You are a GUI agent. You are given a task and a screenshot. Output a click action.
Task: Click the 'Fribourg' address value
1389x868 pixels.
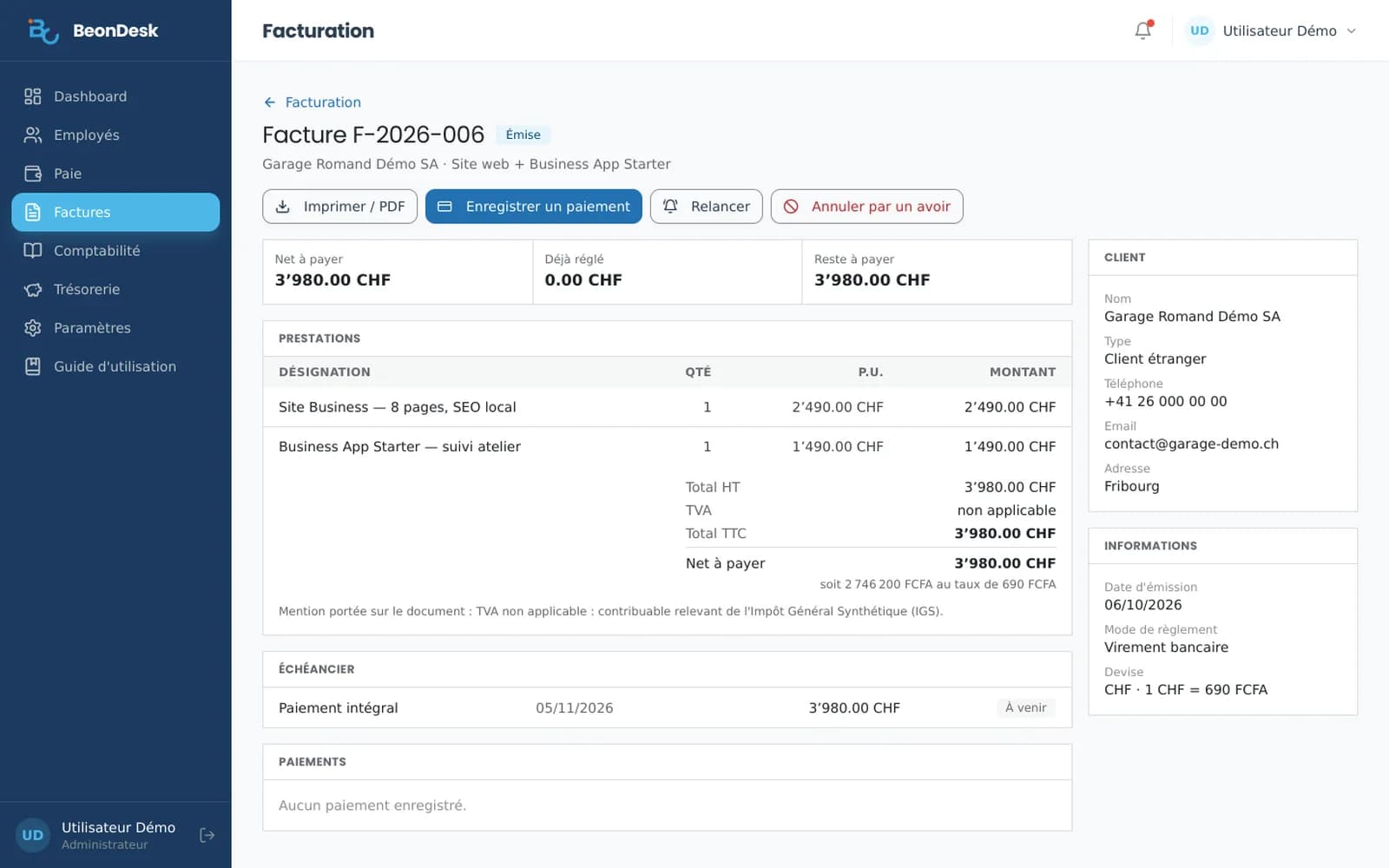coord(1132,486)
